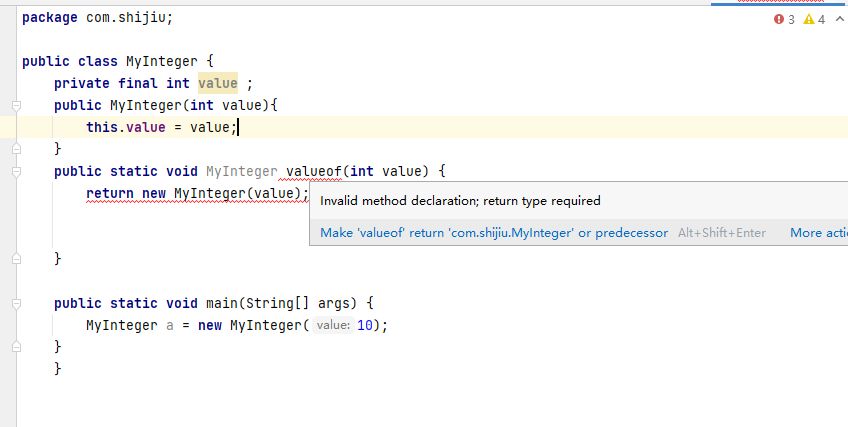Fold the MyInteger constructor at its gutter marker
This screenshot has height=427, width=848.
point(16,105)
